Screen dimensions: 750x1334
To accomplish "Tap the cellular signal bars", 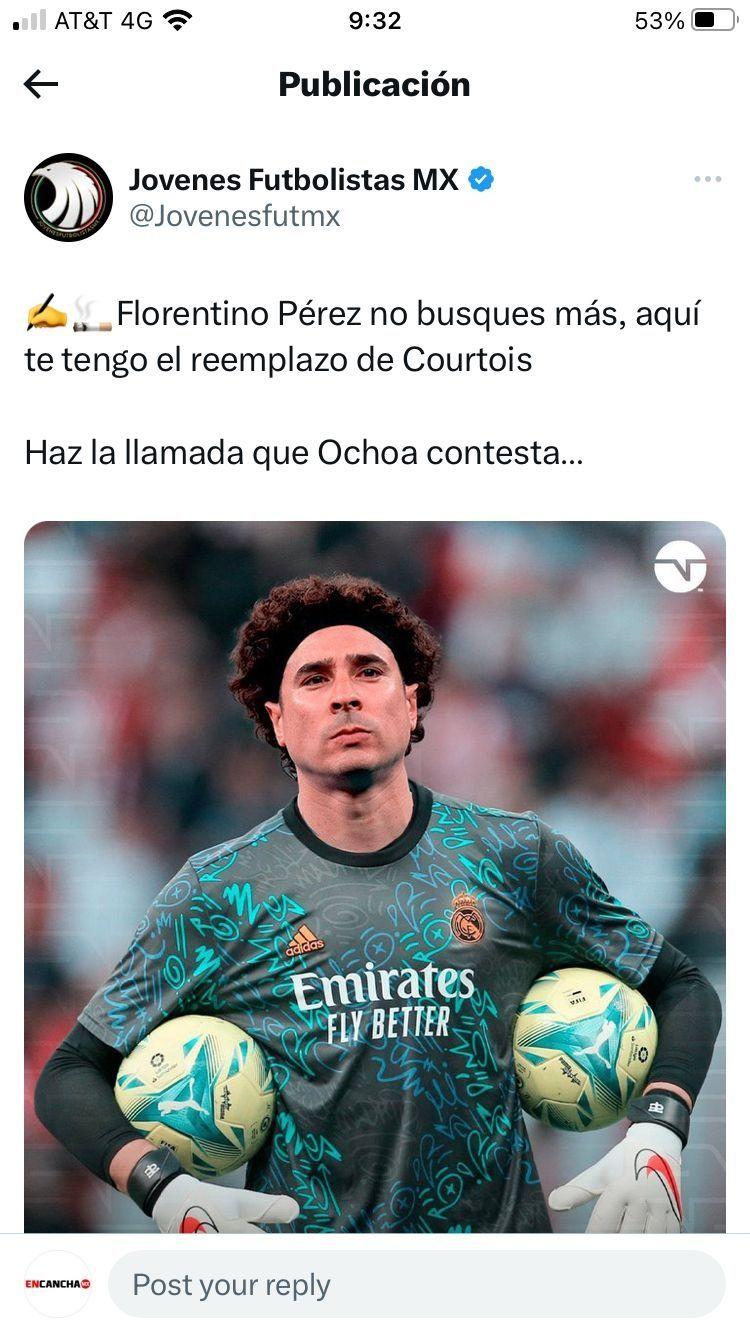I will [30, 20].
